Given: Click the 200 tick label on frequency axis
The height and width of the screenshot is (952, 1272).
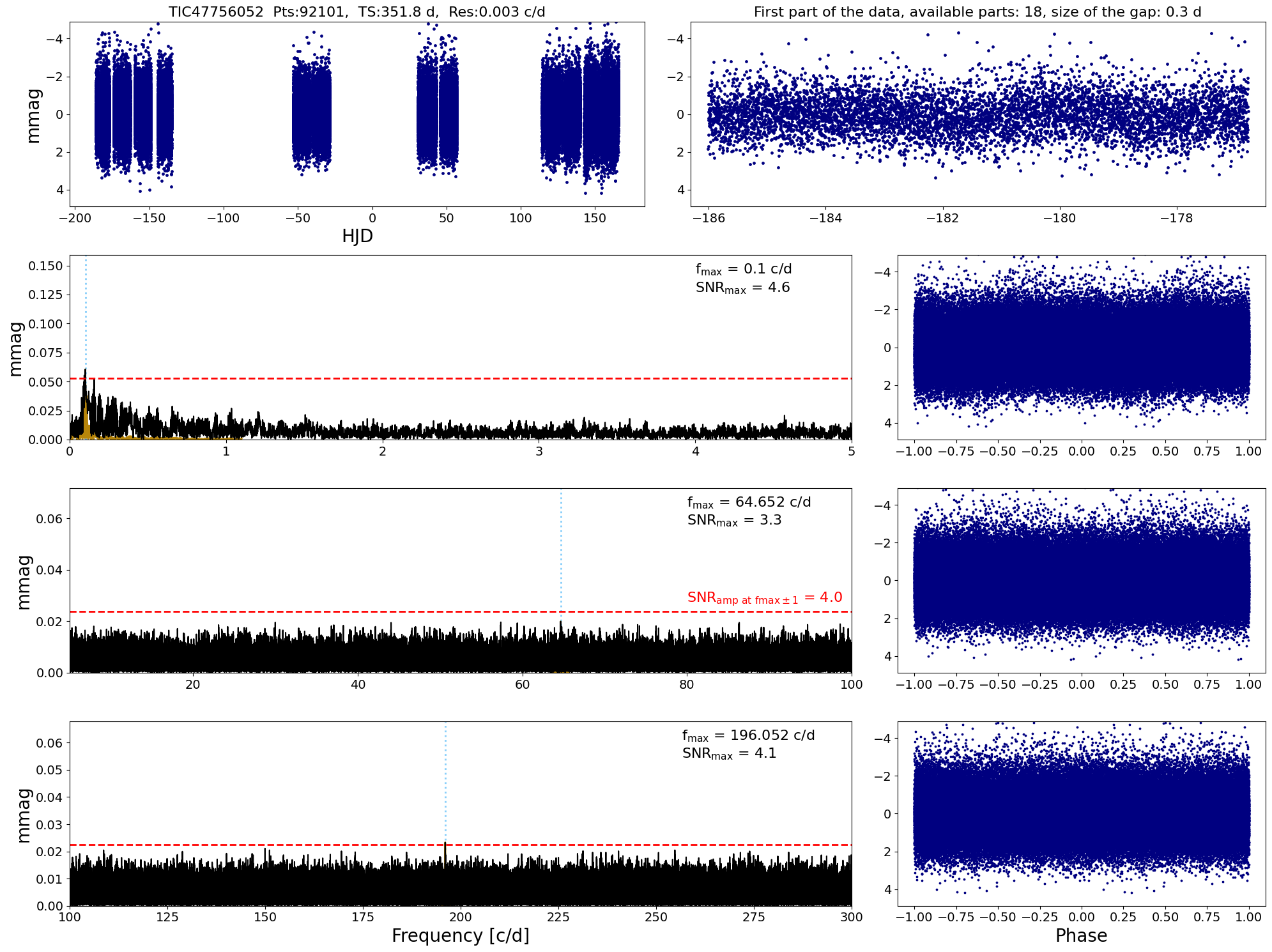Looking at the screenshot, I should (x=460, y=917).
